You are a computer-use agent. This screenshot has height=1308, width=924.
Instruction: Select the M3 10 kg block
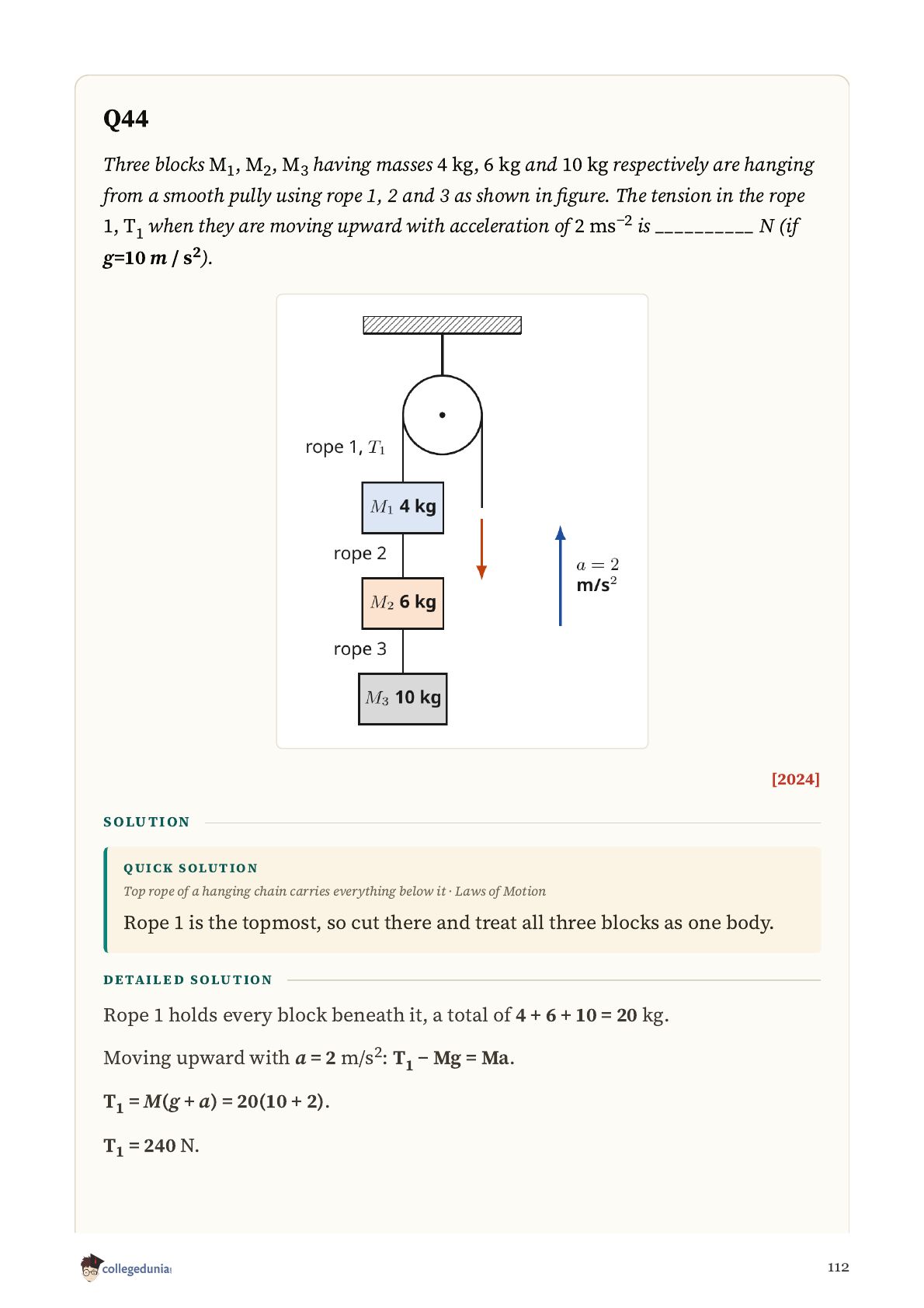tap(403, 698)
